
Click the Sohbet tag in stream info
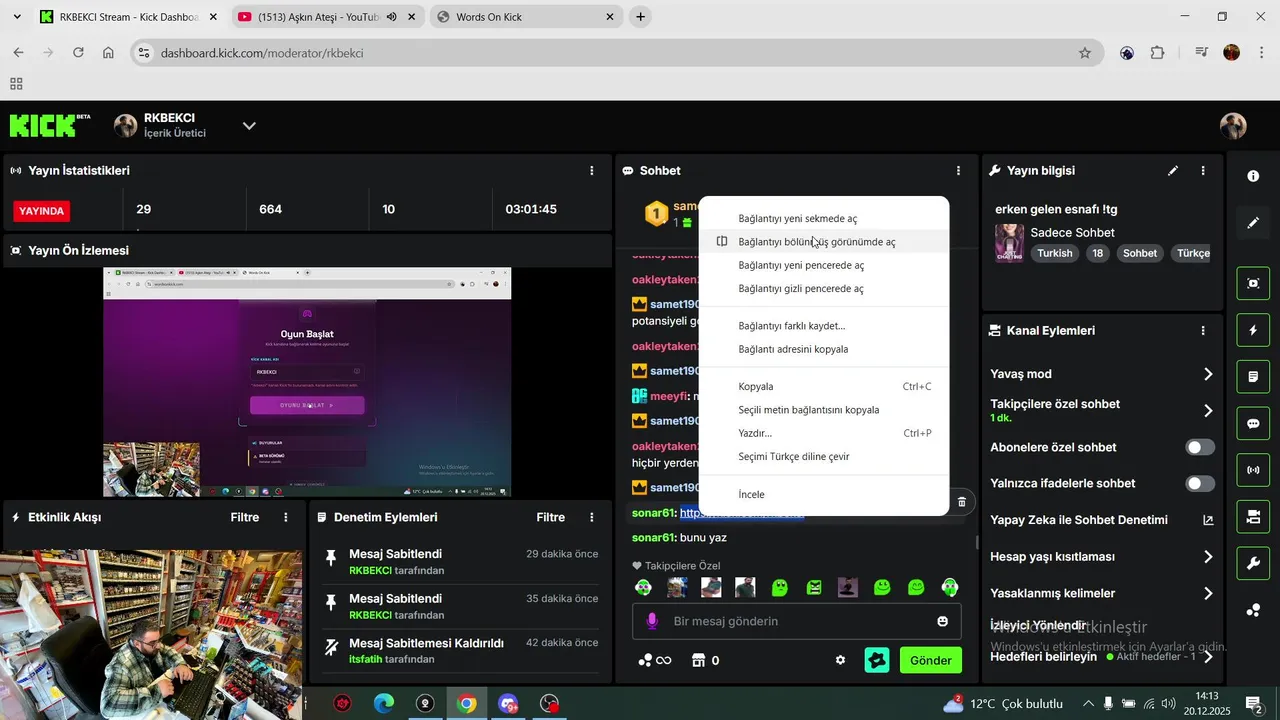pyautogui.click(x=1140, y=253)
